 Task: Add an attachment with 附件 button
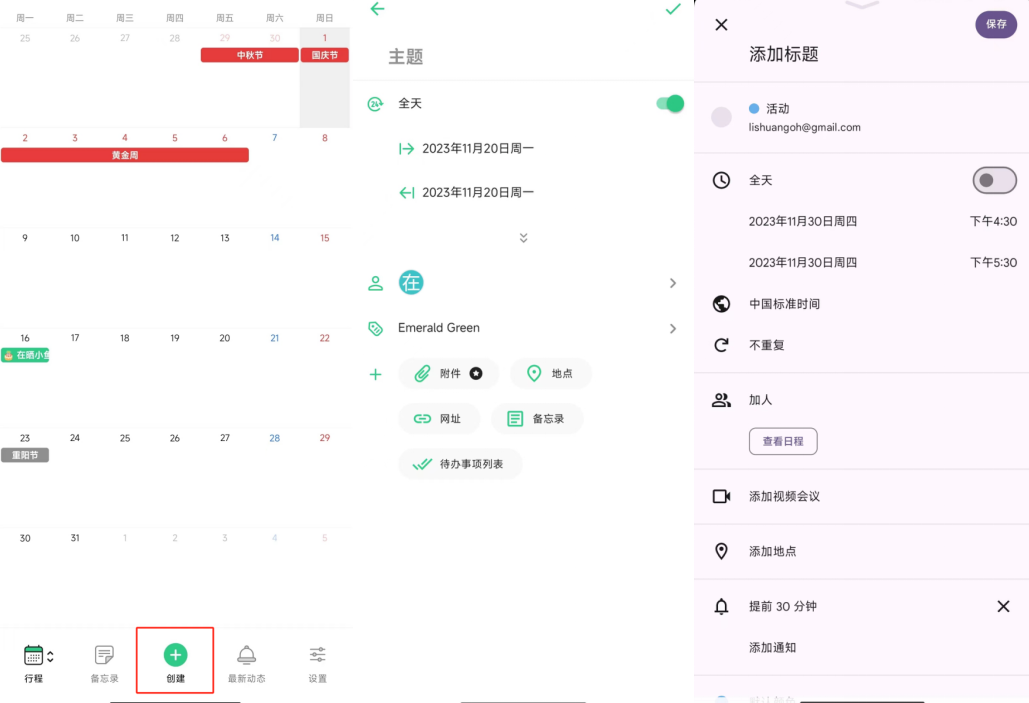(x=449, y=374)
